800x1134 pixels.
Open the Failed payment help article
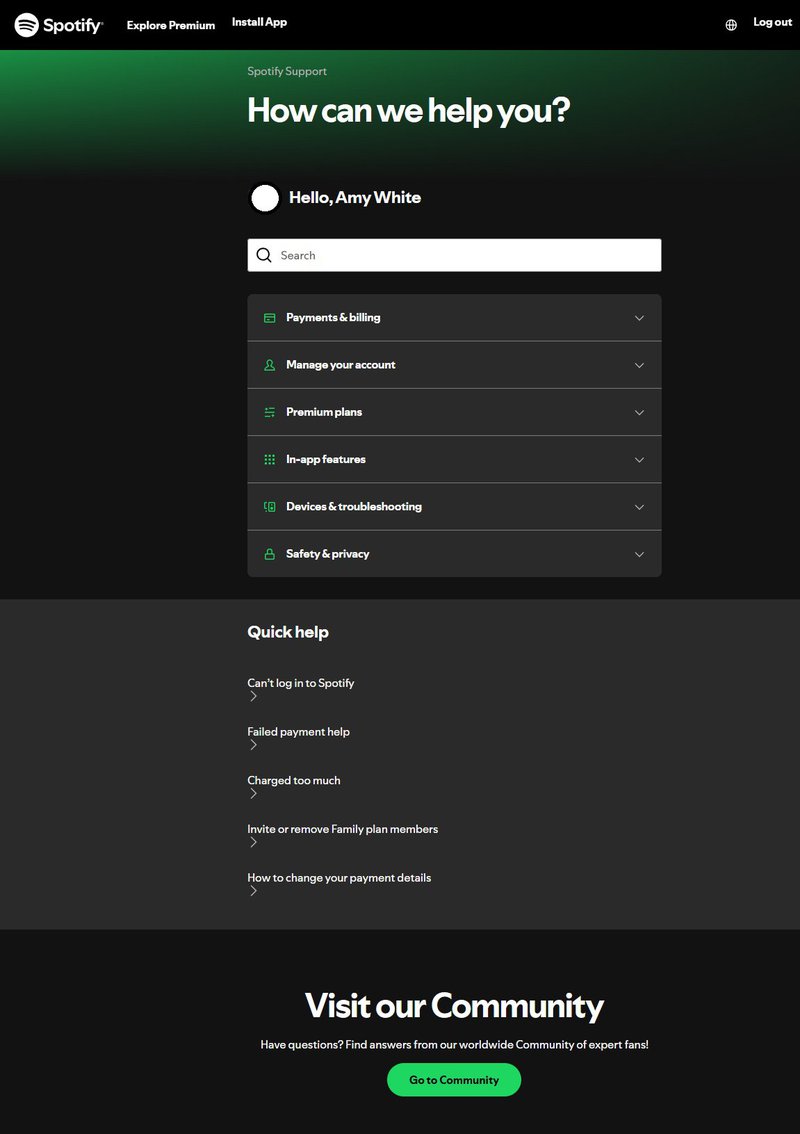[298, 731]
